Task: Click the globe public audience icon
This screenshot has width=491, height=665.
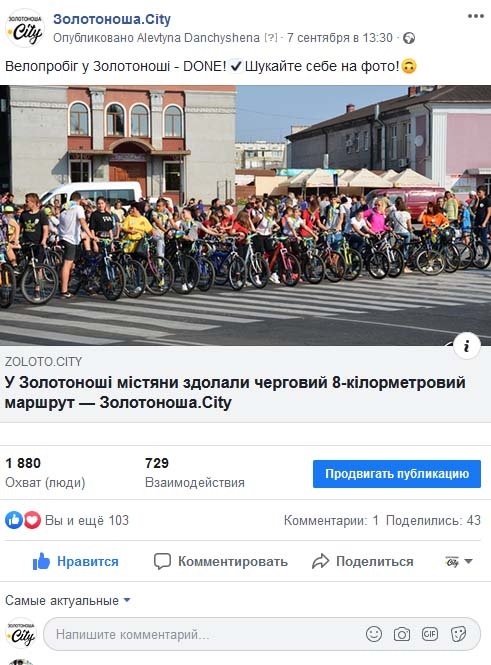Action: (409, 38)
